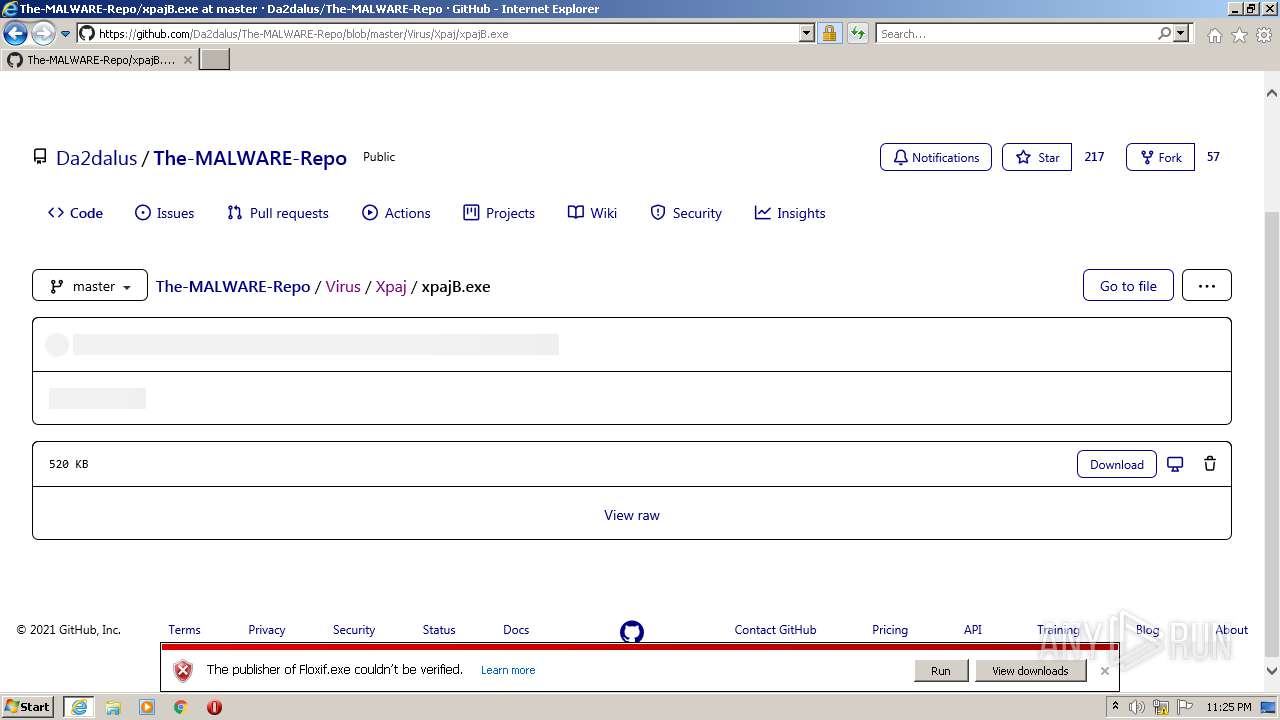Click Learn more in the download bar
1280x720 pixels.
pos(508,670)
